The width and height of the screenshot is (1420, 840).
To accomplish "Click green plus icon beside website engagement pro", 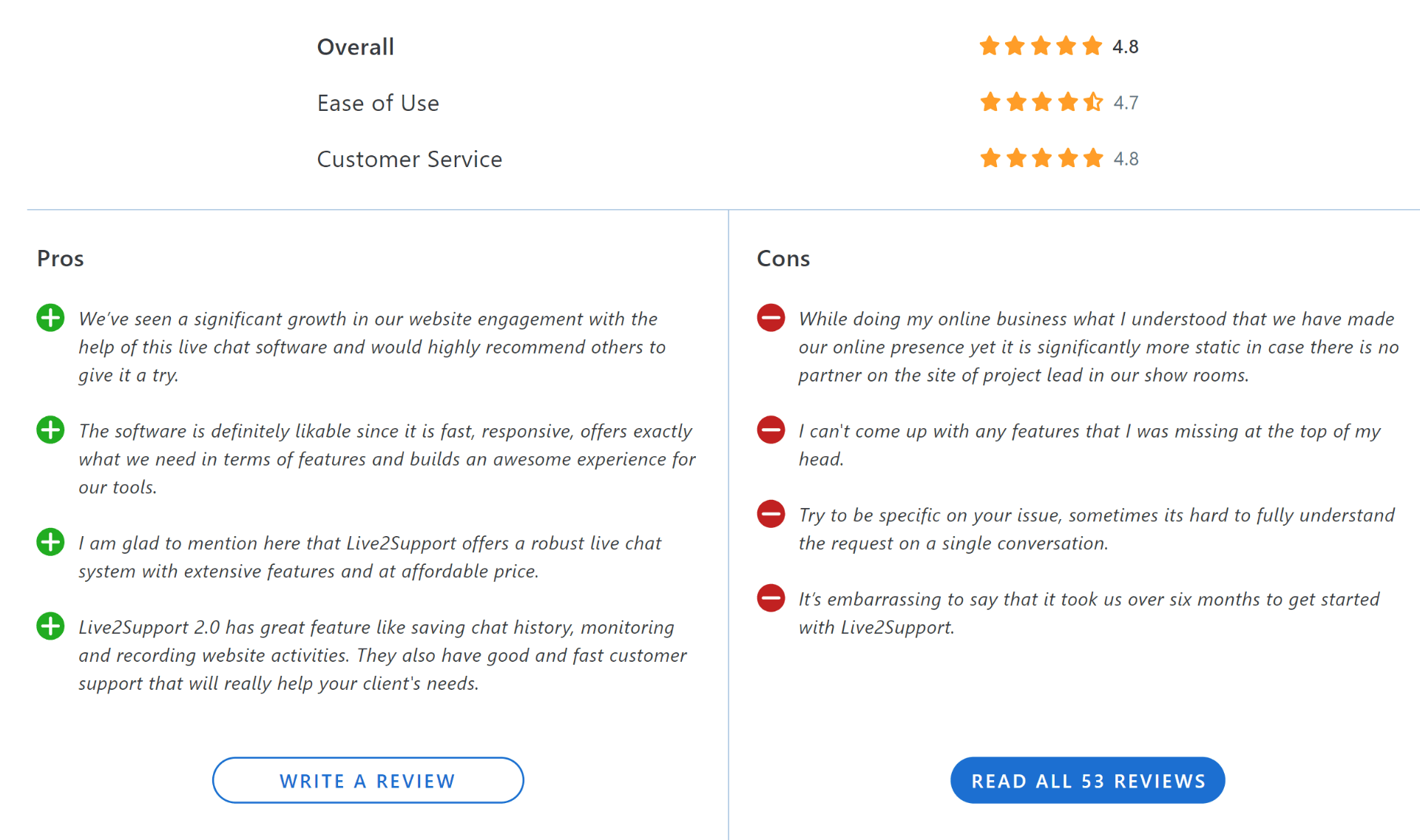I will point(50,318).
